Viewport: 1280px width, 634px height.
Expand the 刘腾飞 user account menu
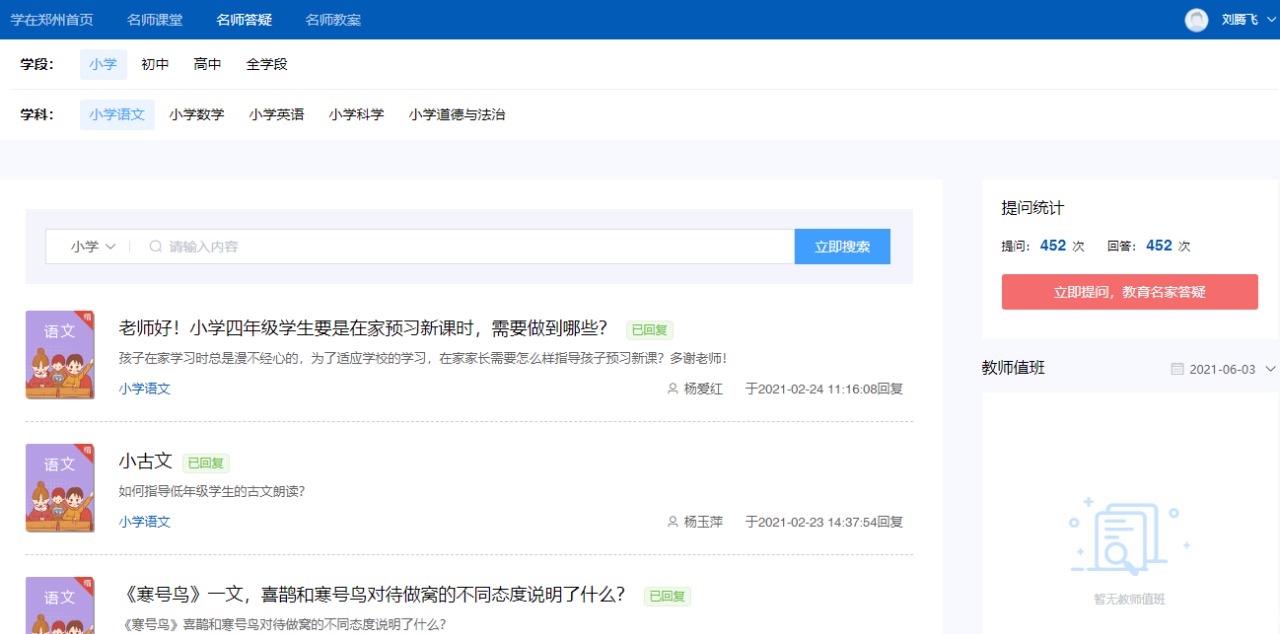pyautogui.click(x=1240, y=20)
